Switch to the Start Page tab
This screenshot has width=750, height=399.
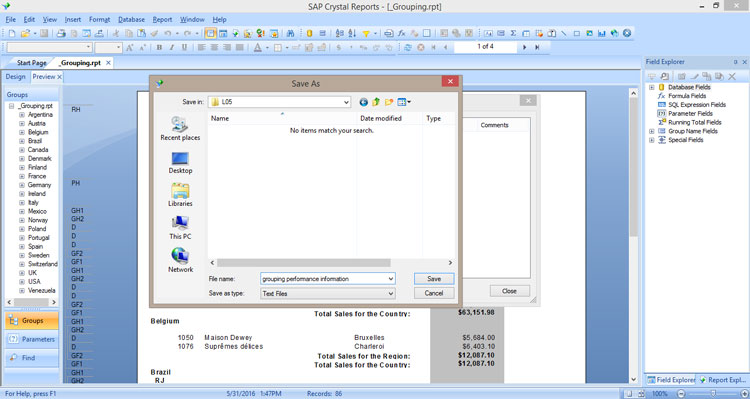pyautogui.click(x=32, y=63)
